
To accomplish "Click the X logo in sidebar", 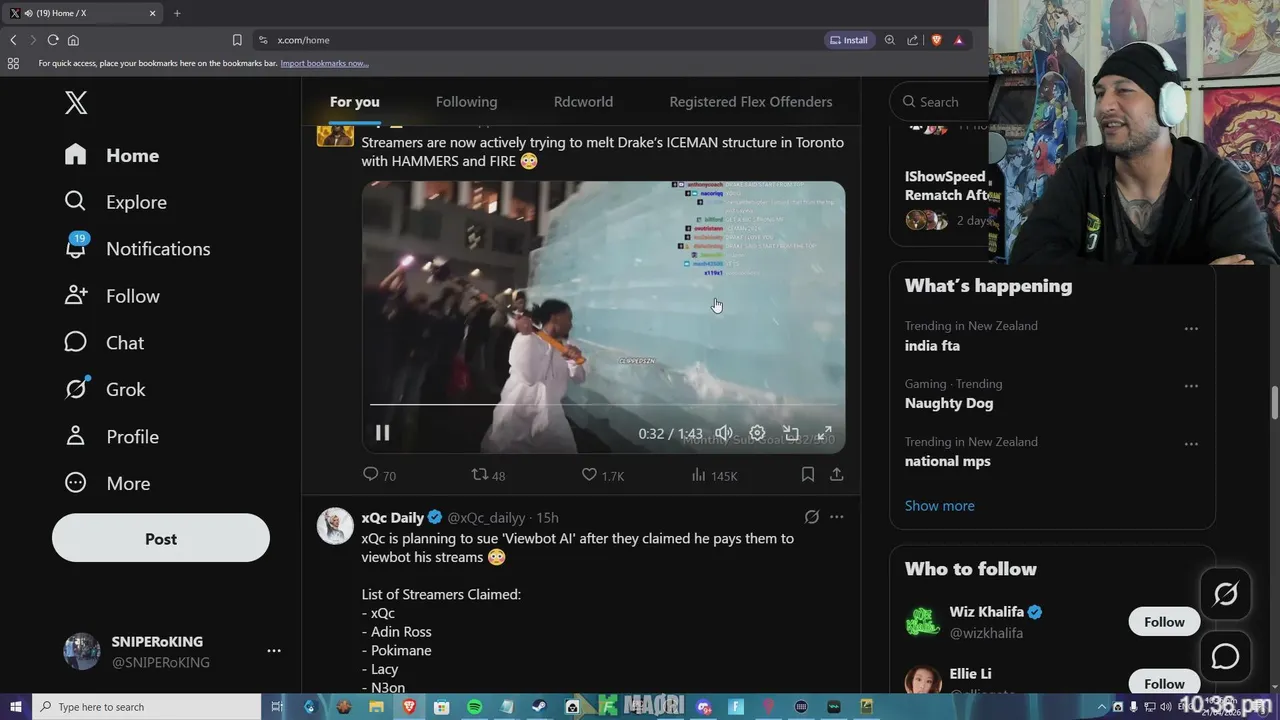I will (x=76, y=102).
